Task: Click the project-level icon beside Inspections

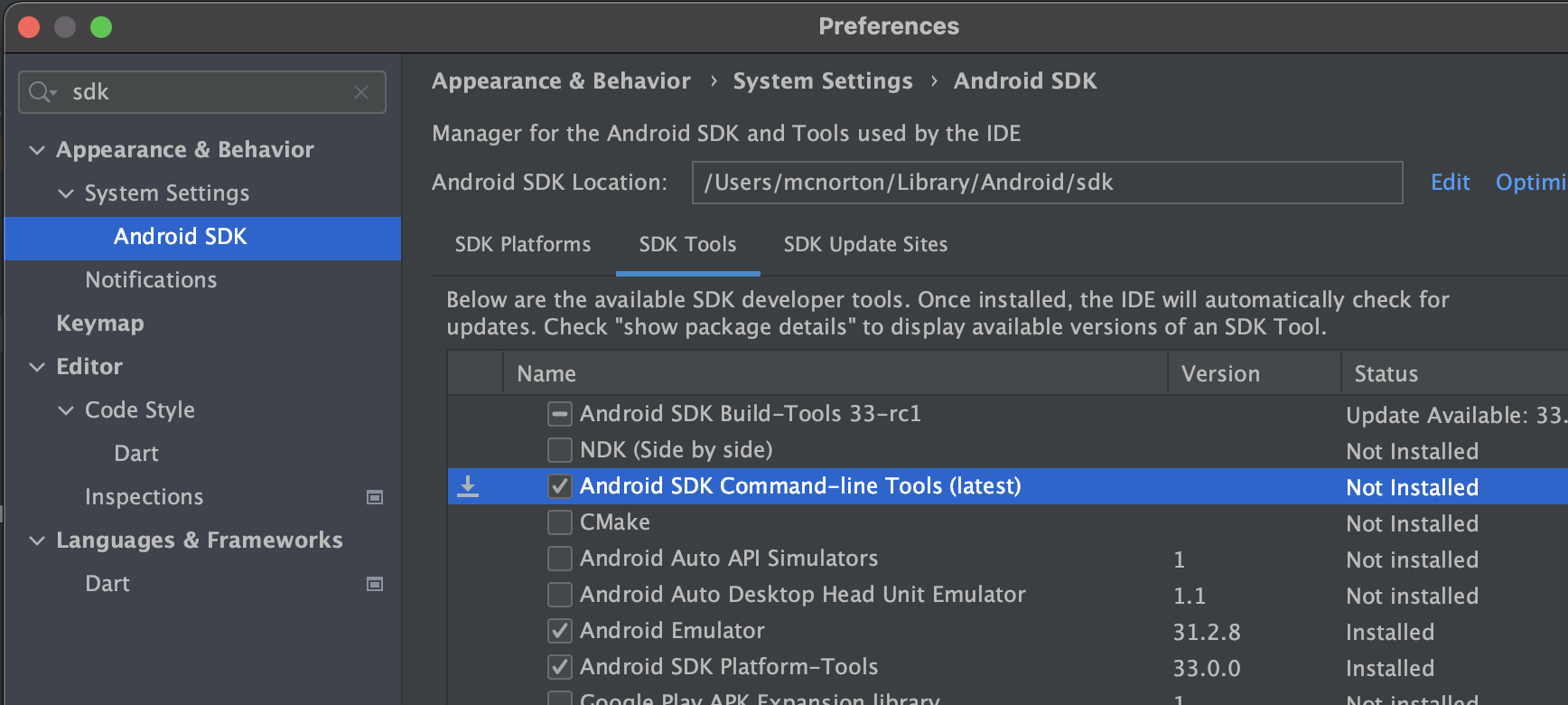Action: pos(375,497)
